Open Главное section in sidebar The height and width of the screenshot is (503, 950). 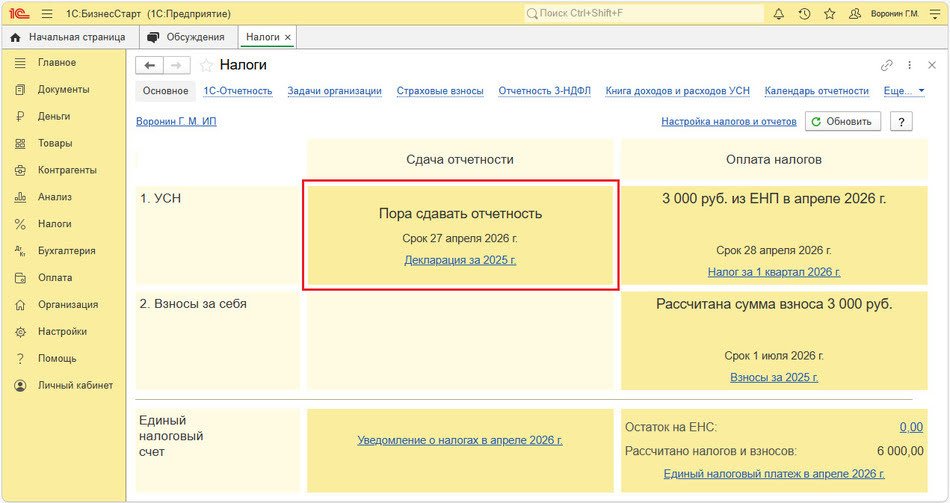pyautogui.click(x=57, y=62)
